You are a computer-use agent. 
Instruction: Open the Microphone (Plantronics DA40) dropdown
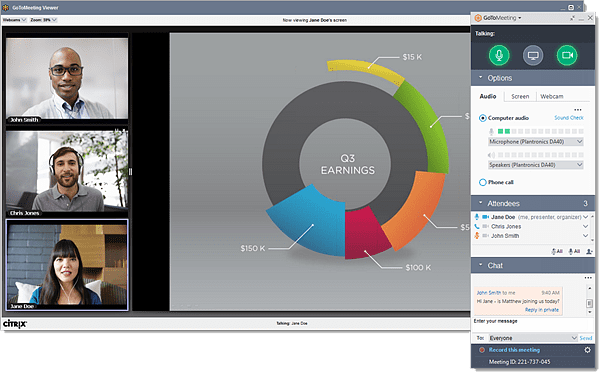(x=536, y=142)
